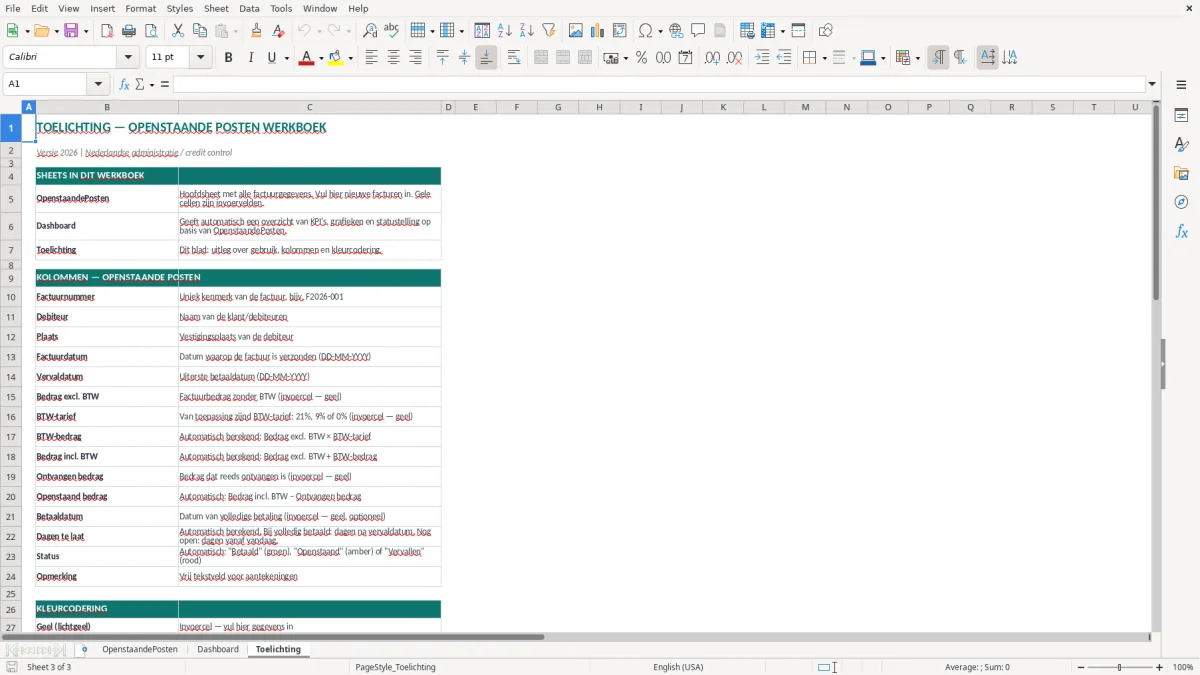The width and height of the screenshot is (1200, 675).
Task: Run the spelling check
Action: pyautogui.click(x=392, y=31)
